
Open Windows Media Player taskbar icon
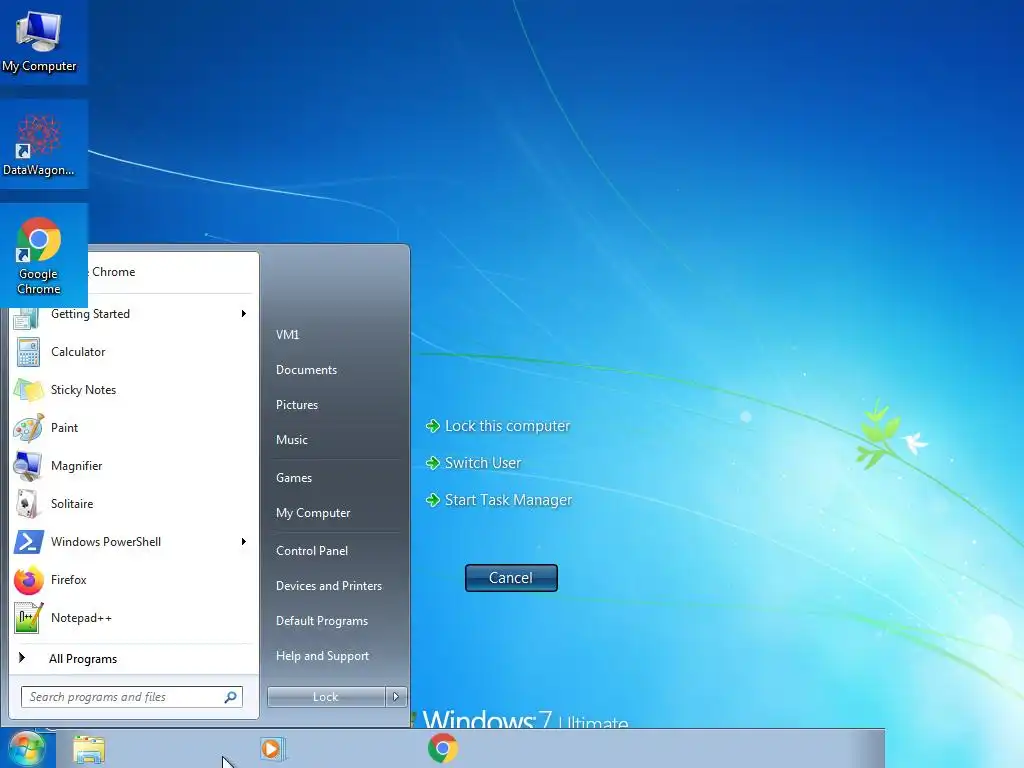pyautogui.click(x=272, y=748)
